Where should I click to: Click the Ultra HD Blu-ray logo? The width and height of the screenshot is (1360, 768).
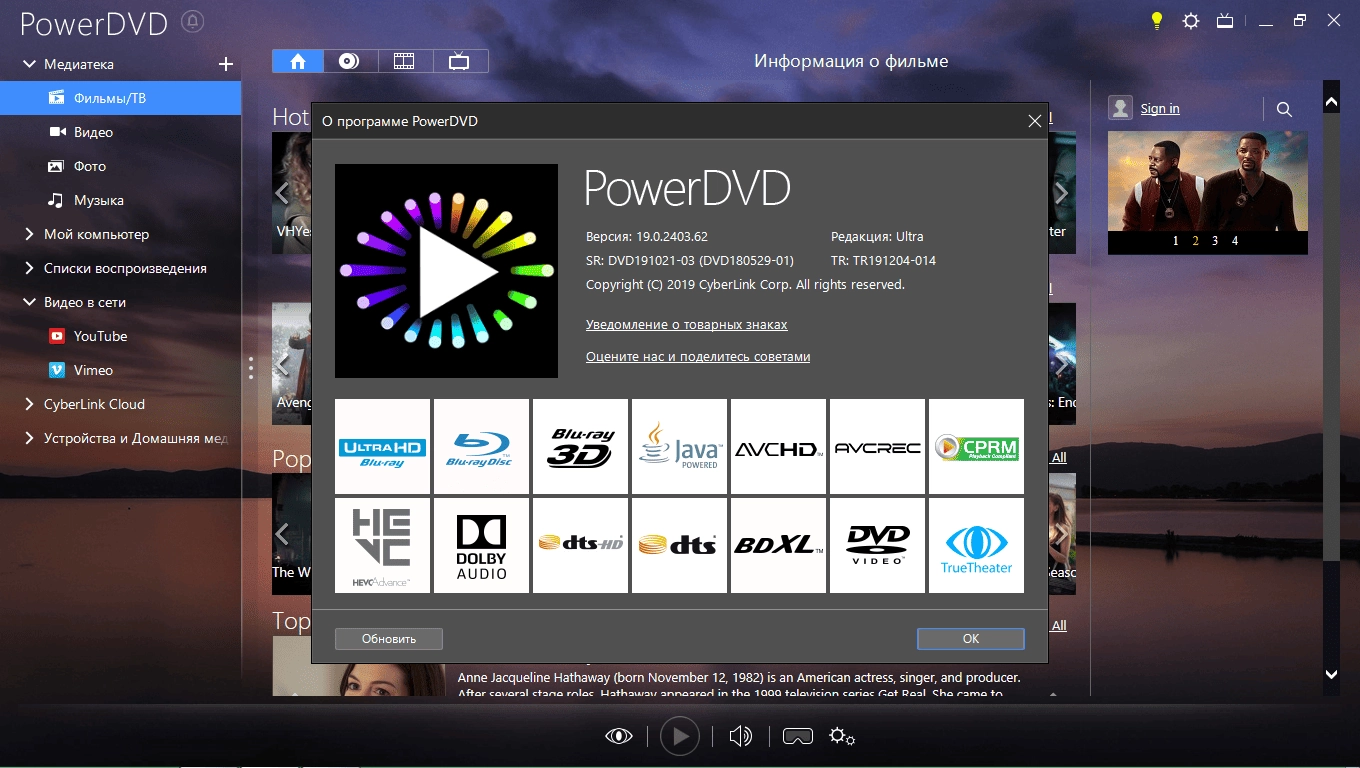click(x=382, y=446)
